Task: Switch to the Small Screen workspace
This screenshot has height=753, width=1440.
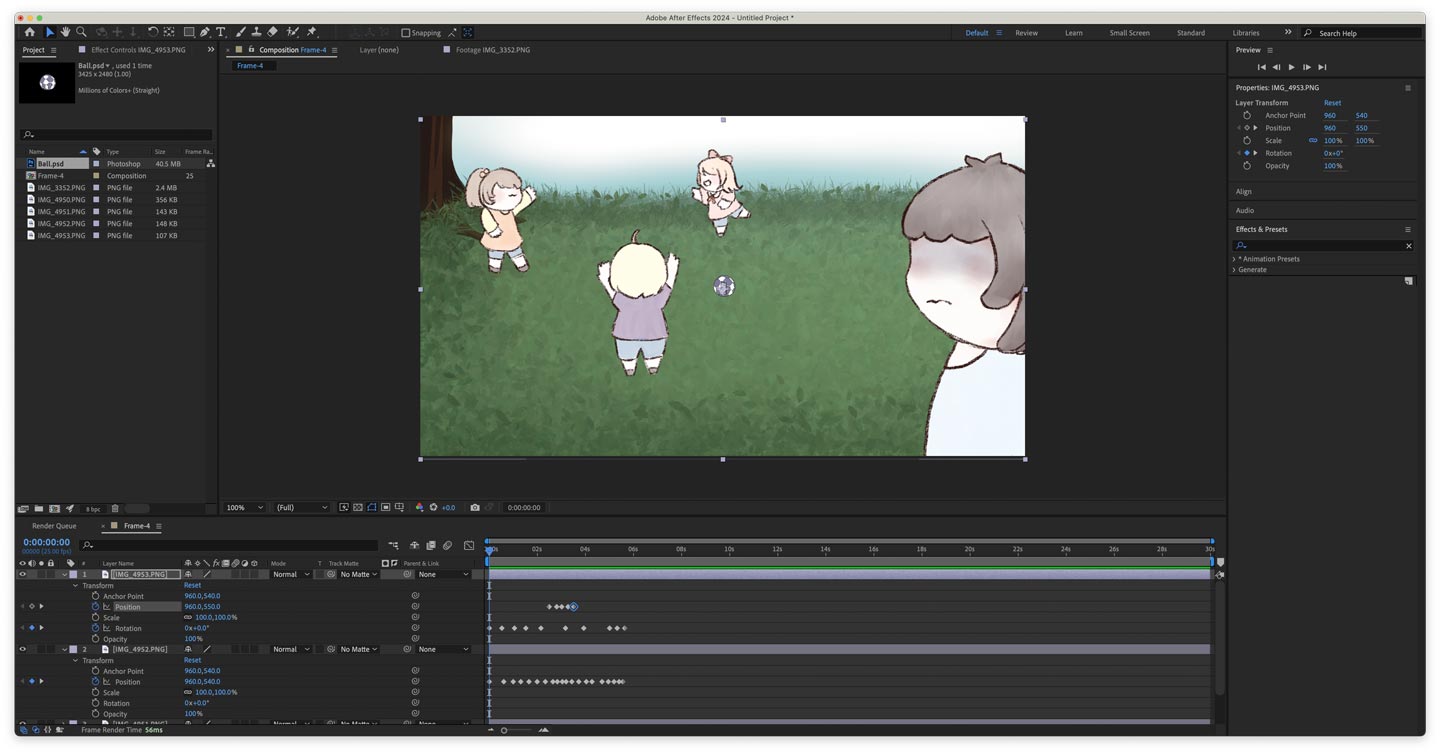Action: (x=1129, y=33)
